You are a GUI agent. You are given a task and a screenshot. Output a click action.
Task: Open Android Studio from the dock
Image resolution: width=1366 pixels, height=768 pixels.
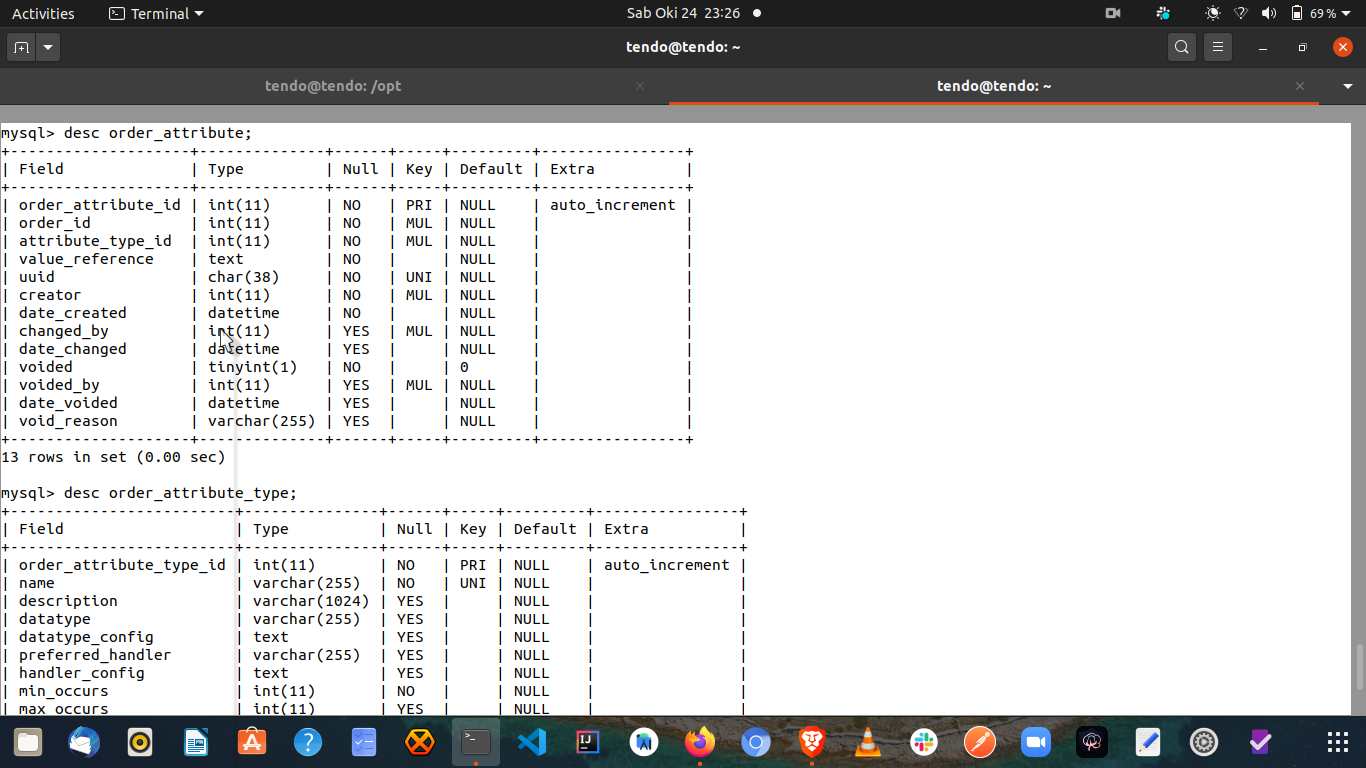click(644, 742)
